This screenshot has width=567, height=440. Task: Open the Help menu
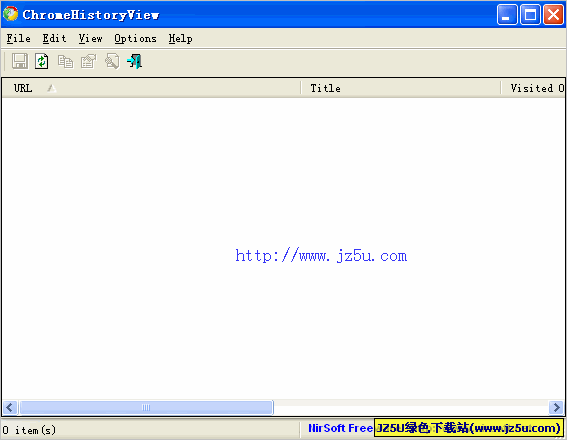click(x=180, y=38)
